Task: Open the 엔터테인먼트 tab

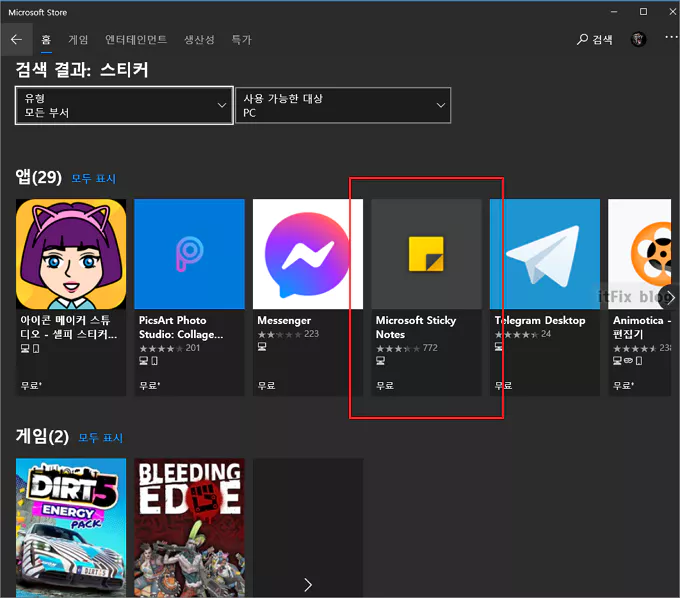Action: click(x=136, y=40)
